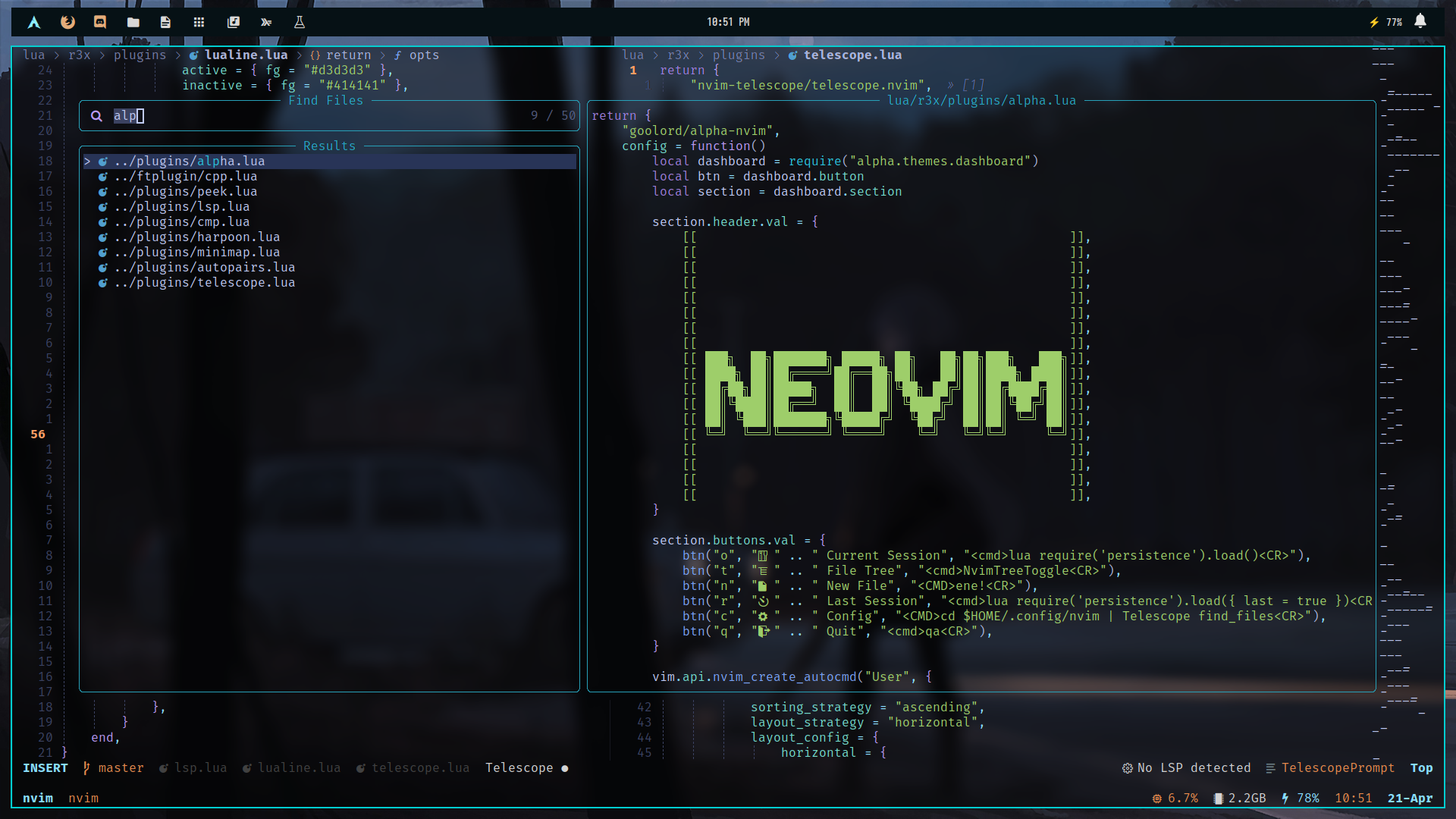Expand the plugins breadcrumb chevron
This screenshot has height=819, width=1456.
[x=178, y=55]
